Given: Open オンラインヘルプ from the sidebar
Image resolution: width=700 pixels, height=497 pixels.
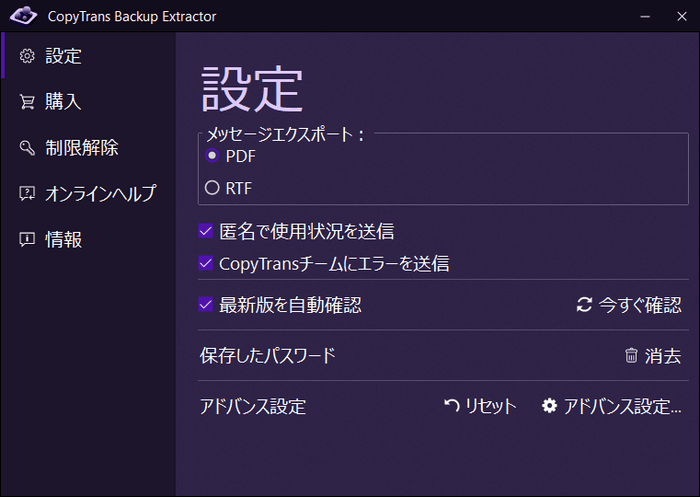Looking at the screenshot, I should (x=88, y=194).
